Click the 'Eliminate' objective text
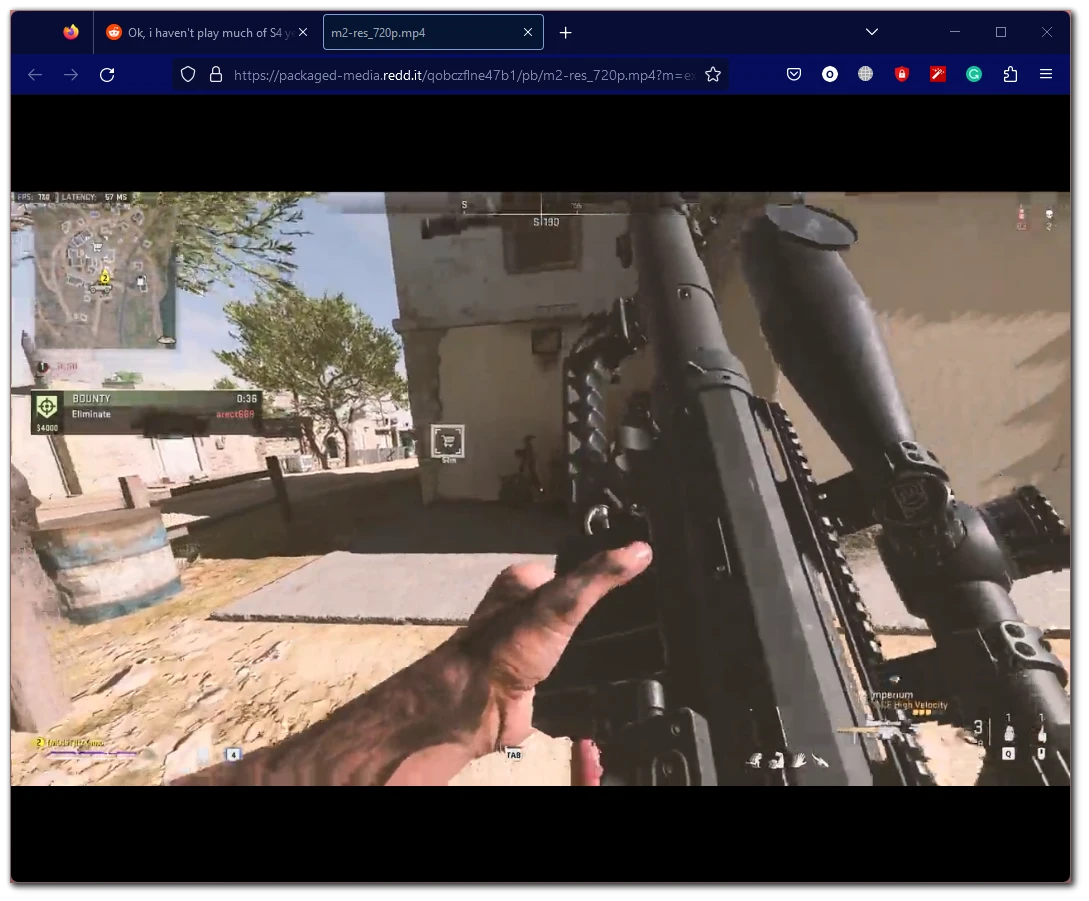This screenshot has height=901, width=1089. (x=91, y=414)
